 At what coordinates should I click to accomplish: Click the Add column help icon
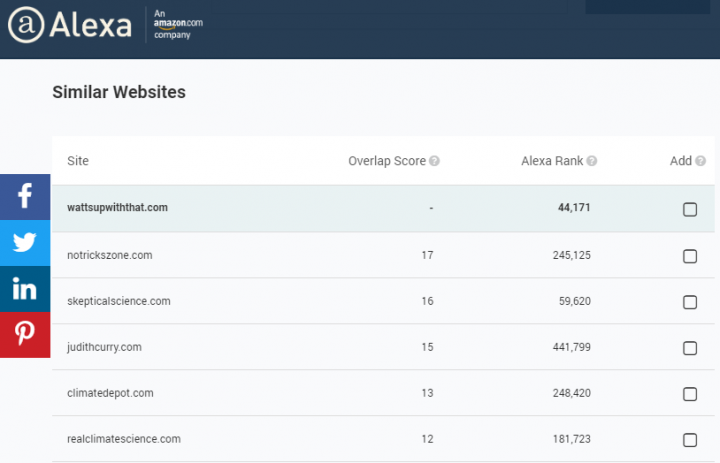(x=700, y=161)
